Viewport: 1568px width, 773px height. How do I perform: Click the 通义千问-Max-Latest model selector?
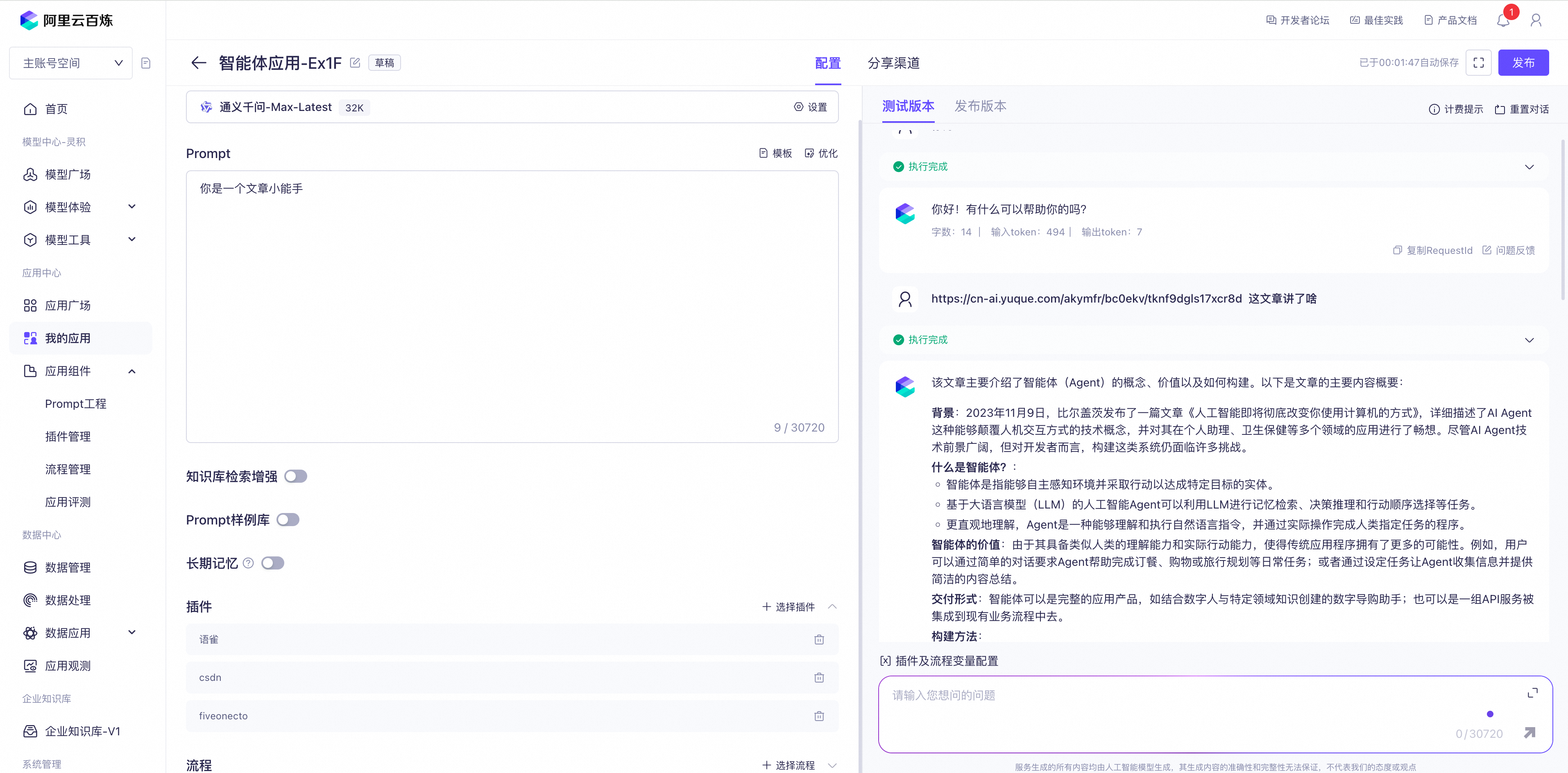512,107
